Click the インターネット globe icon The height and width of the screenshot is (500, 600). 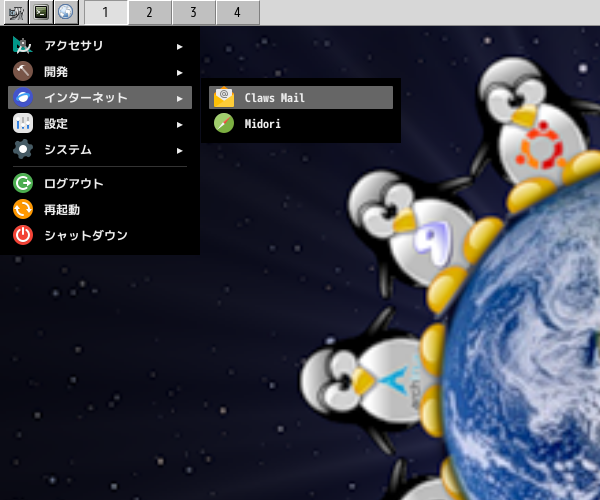[23, 98]
